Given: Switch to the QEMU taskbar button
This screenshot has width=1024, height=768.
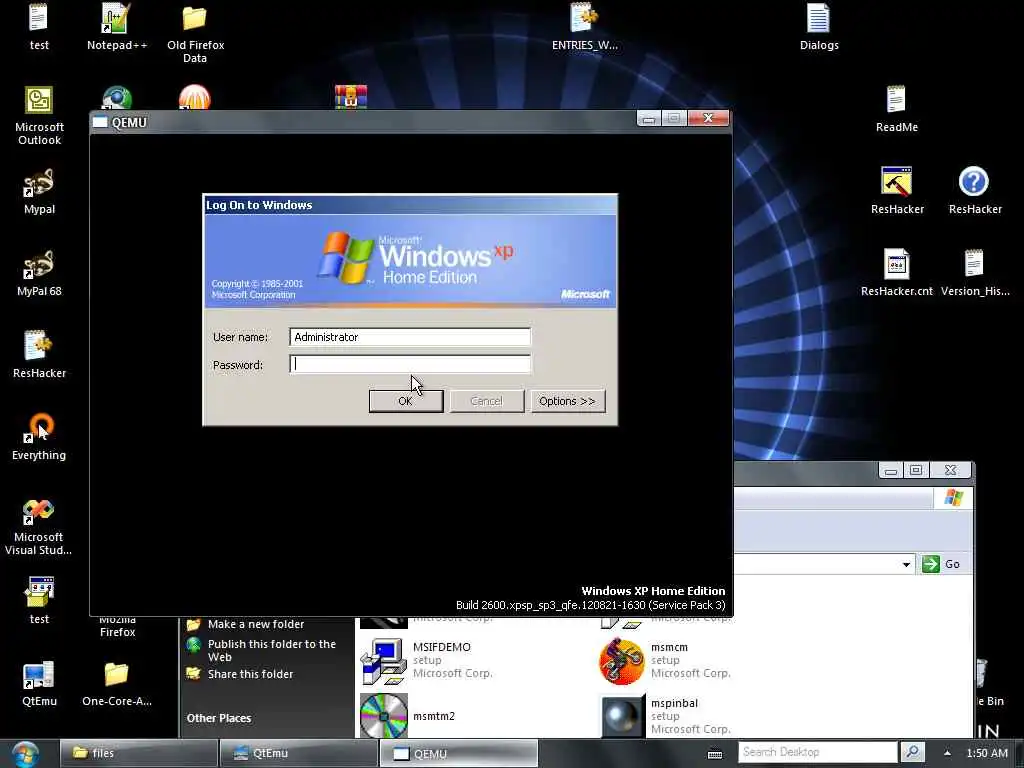Looking at the screenshot, I should (458, 753).
